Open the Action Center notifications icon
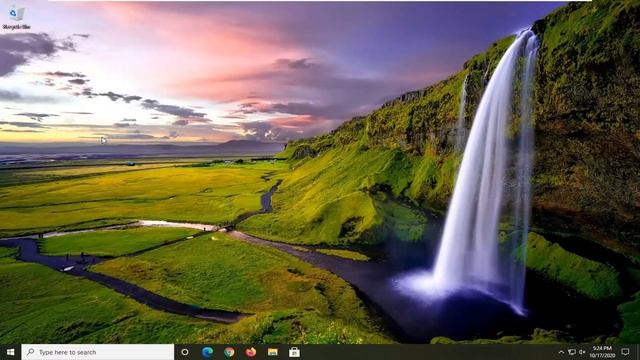 click(x=625, y=352)
